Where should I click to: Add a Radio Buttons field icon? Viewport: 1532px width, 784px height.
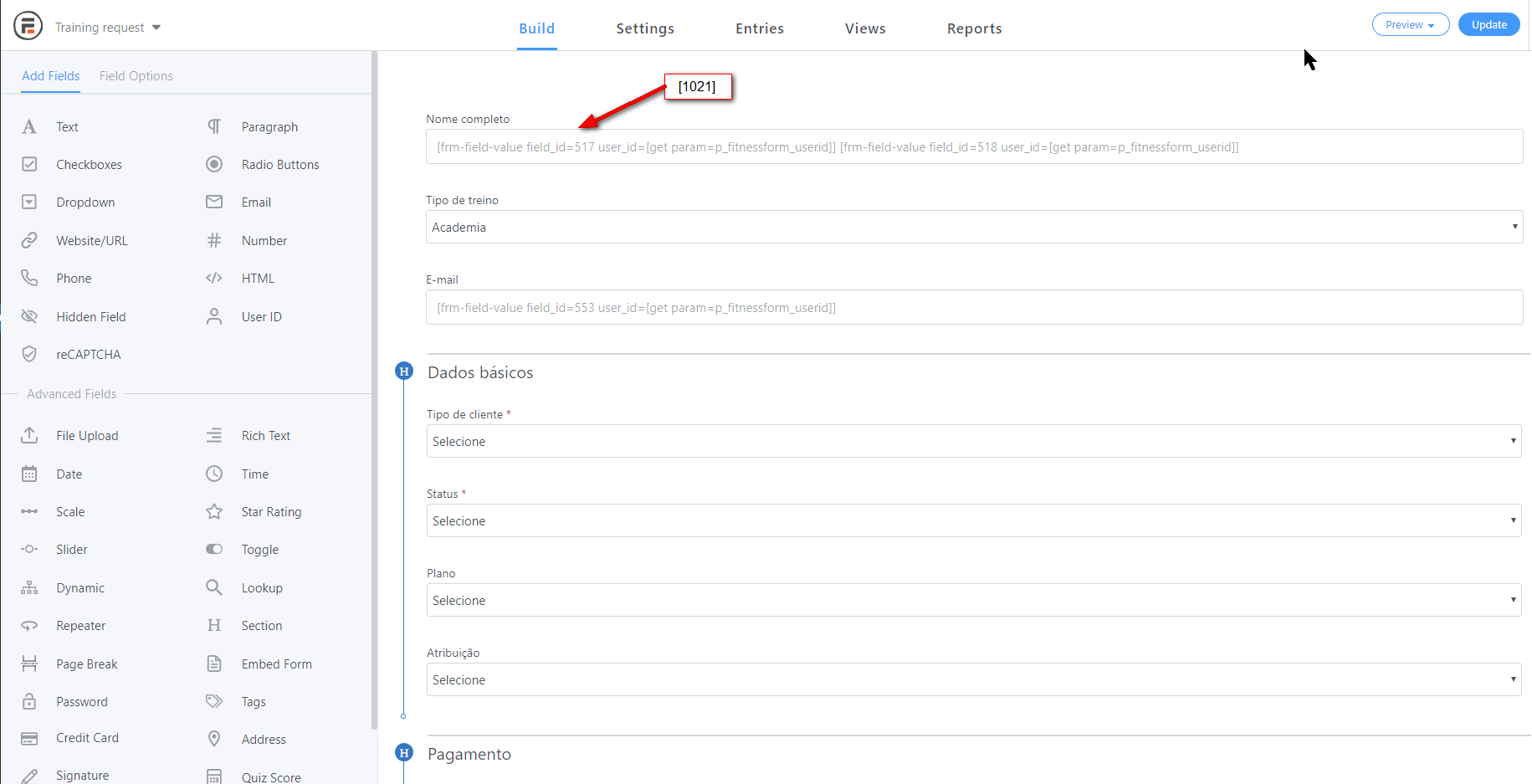click(x=214, y=164)
